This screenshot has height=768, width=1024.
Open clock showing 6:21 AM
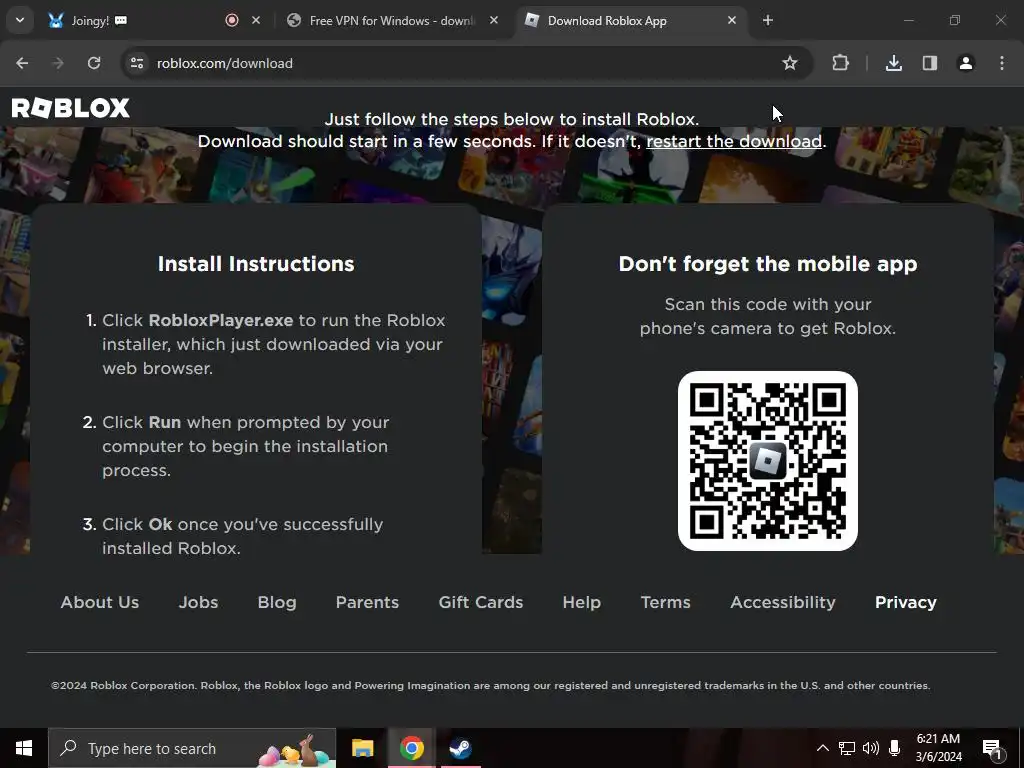pos(938,748)
